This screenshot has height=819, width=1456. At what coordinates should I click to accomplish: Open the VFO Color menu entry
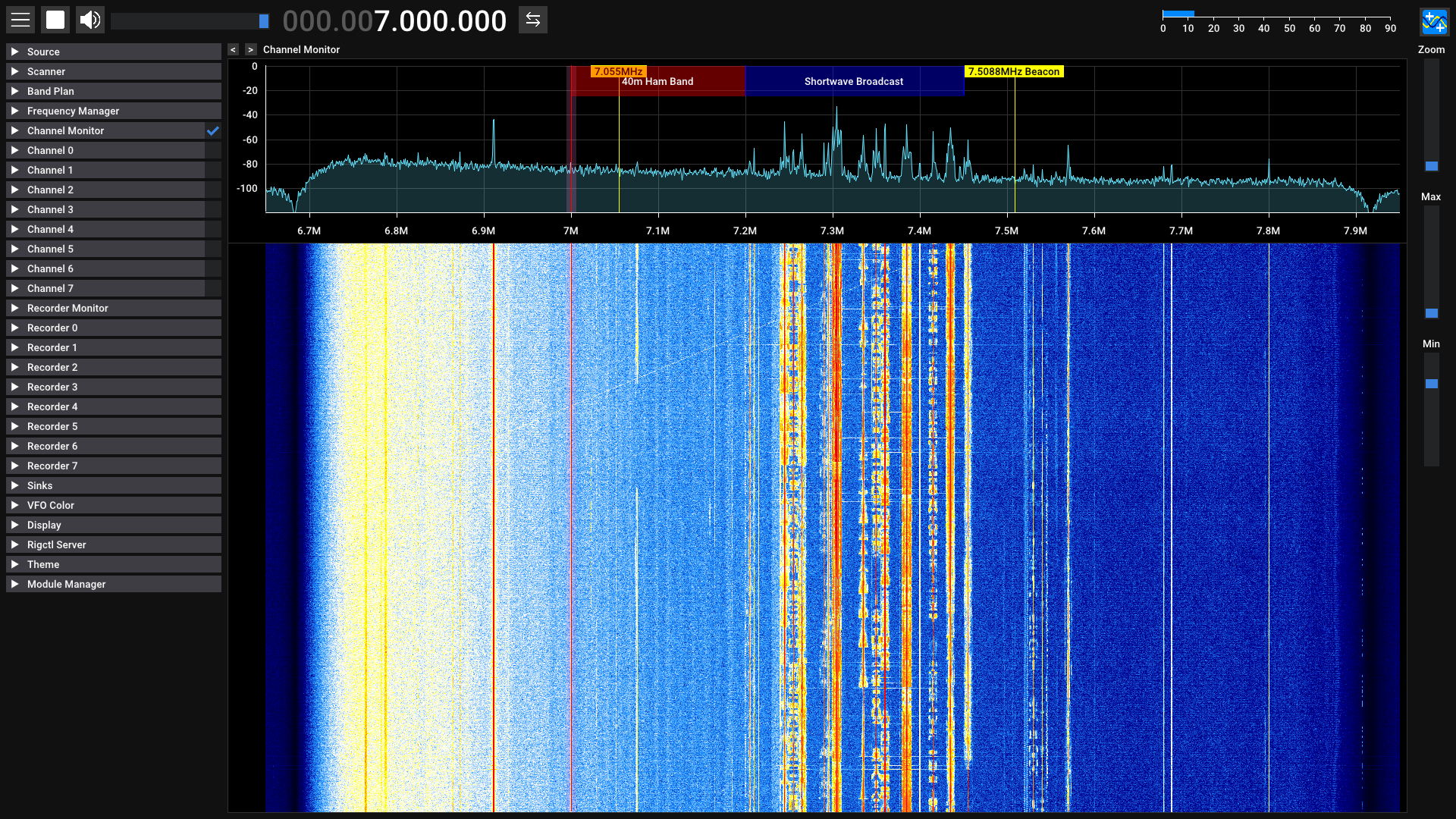[x=51, y=505]
